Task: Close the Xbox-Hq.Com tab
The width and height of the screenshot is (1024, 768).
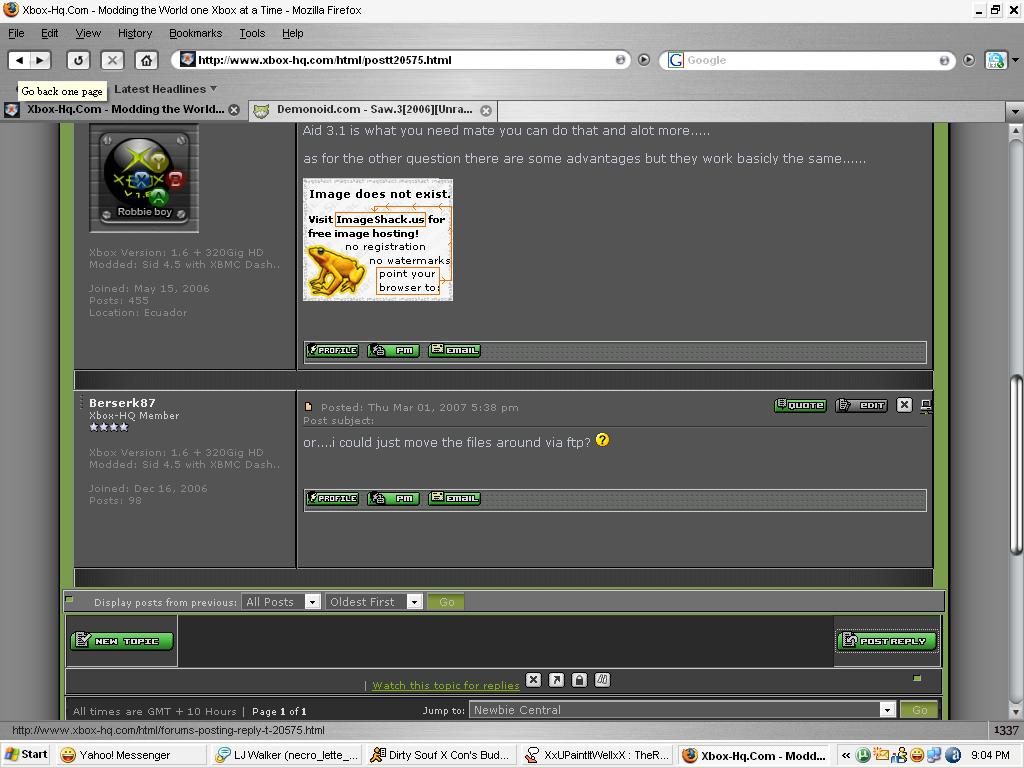Action: 234,110
